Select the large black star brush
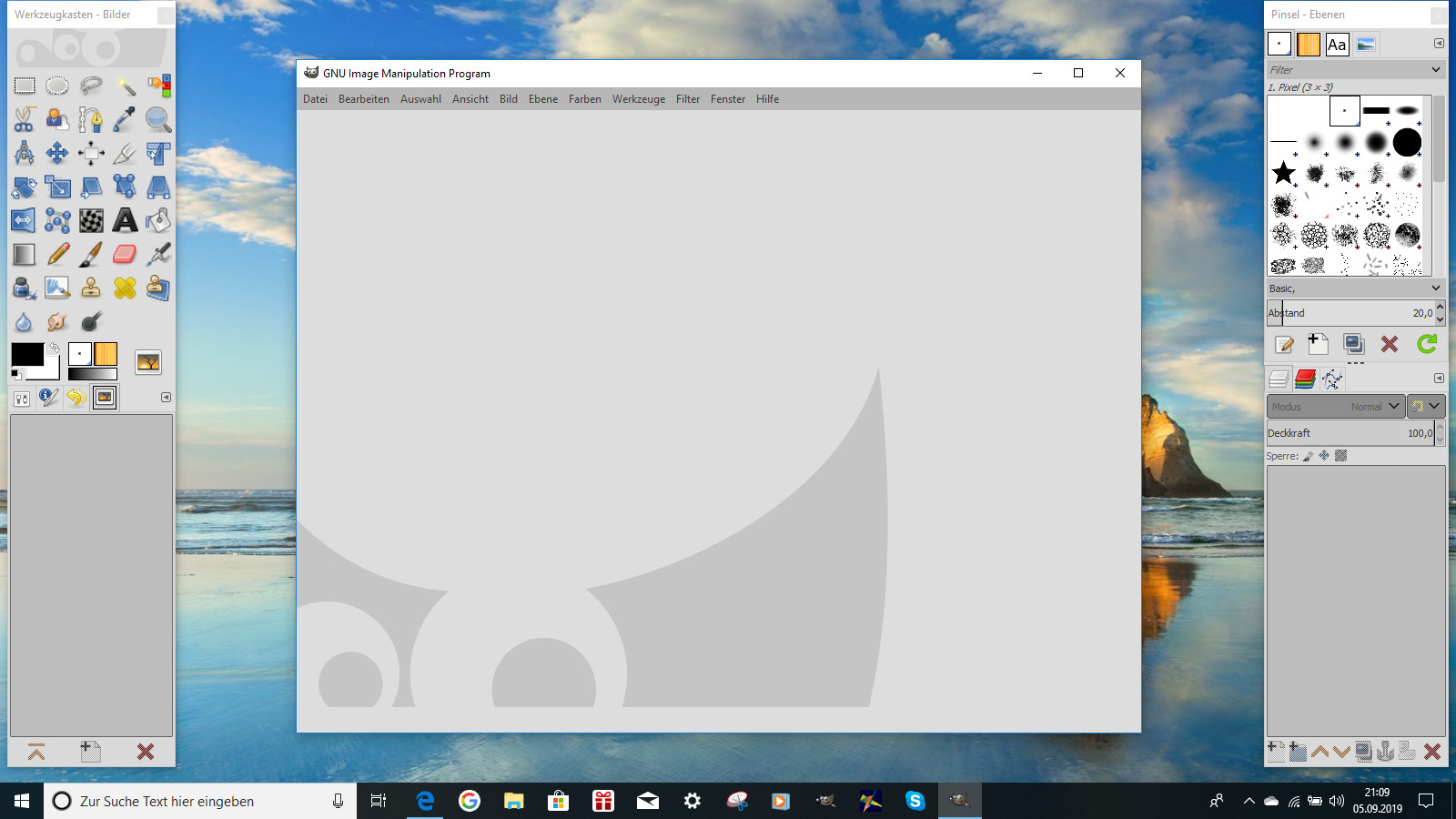Screen dimensions: 1456x819 click(1284, 172)
